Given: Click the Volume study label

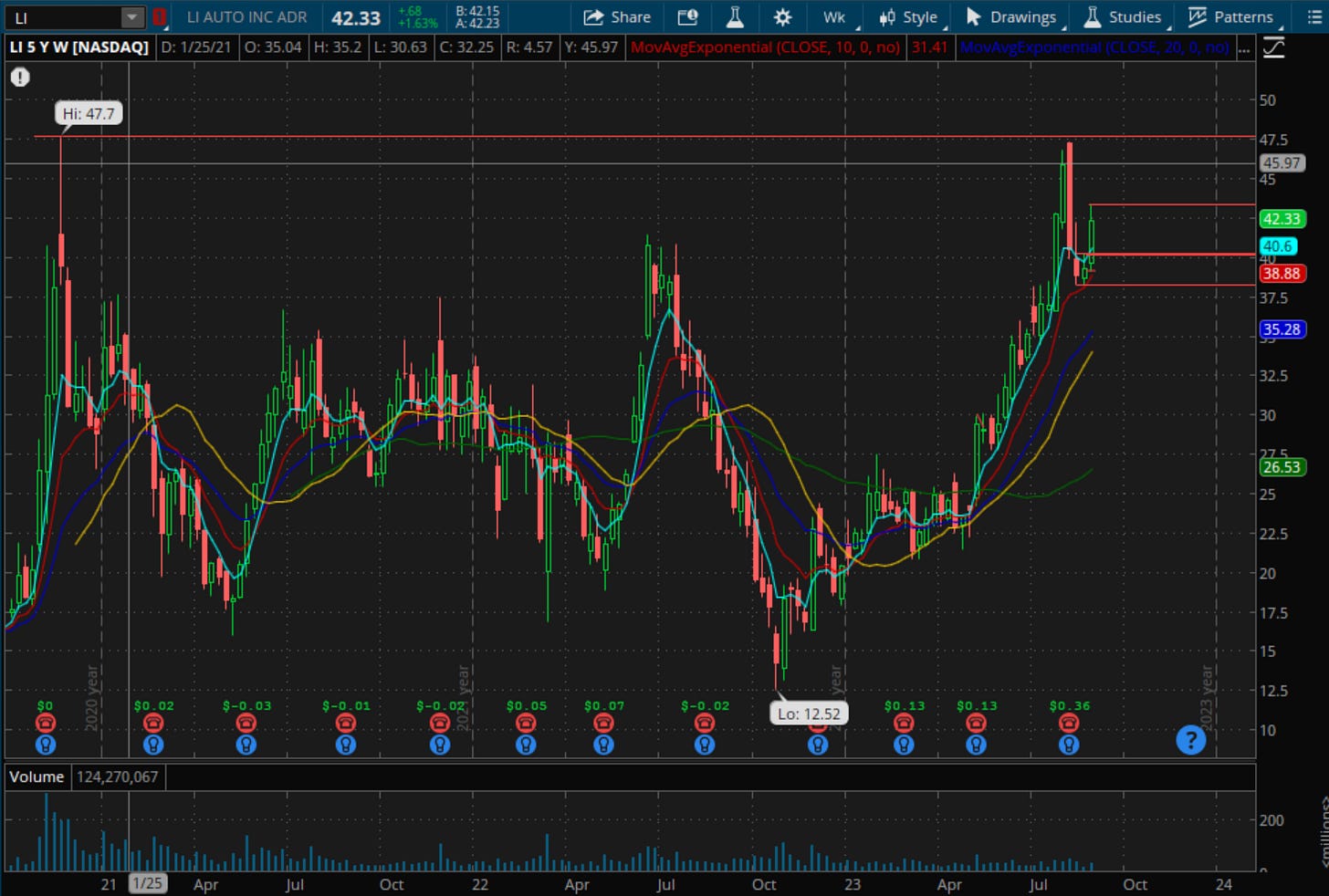Looking at the screenshot, I should point(37,777).
